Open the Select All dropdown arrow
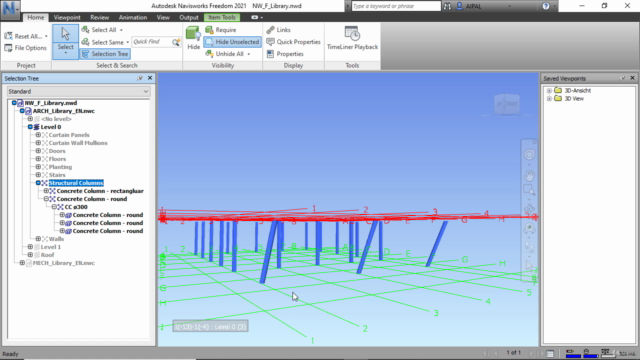The width and height of the screenshot is (640, 360). pos(121,30)
